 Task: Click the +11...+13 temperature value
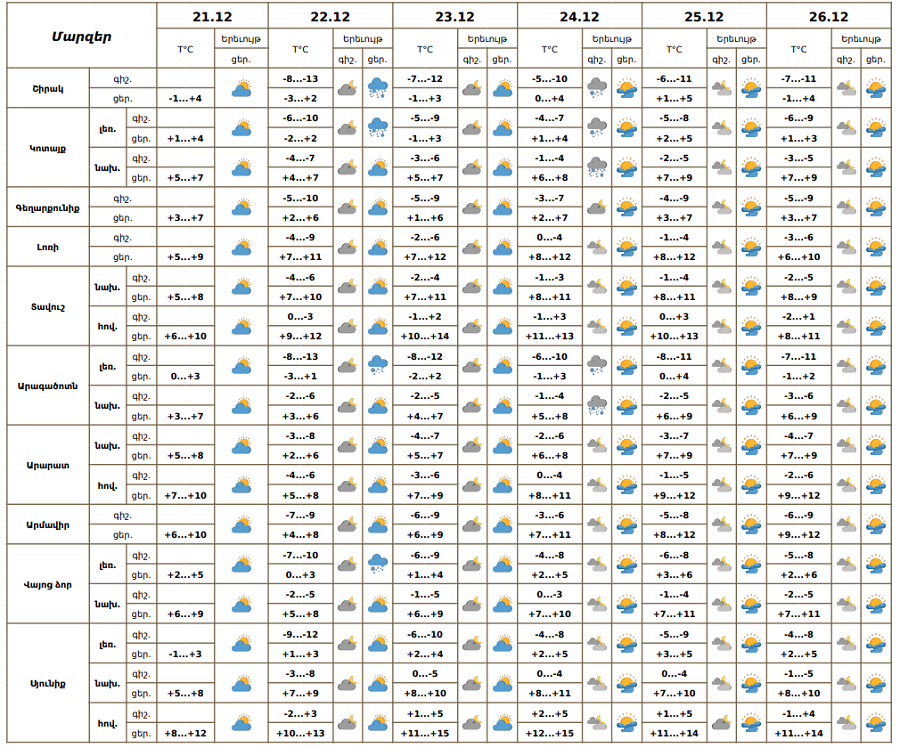[x=549, y=336]
